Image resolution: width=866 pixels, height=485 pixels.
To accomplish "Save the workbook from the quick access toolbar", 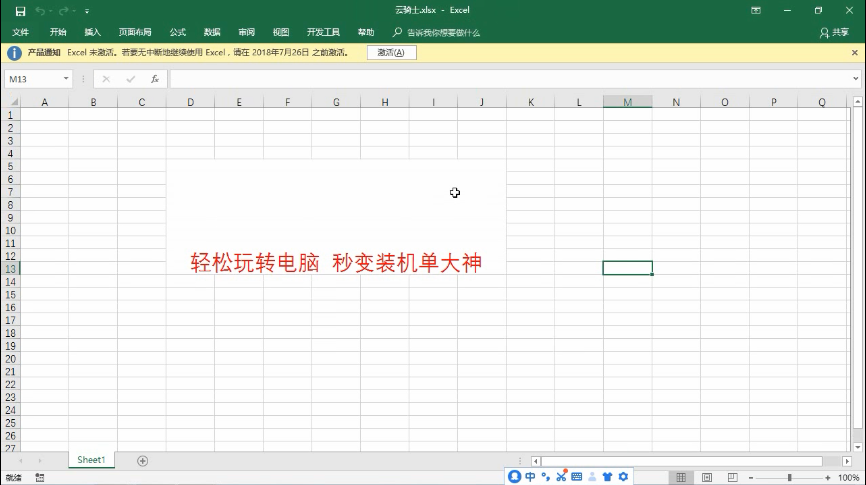I will (20, 11).
